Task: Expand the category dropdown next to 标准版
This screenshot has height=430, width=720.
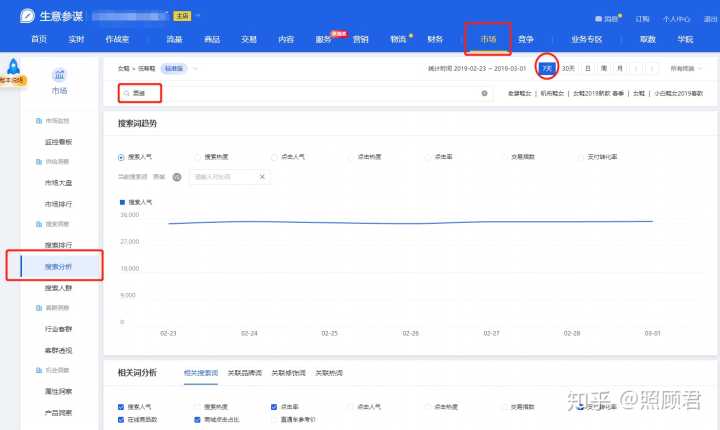Action: click(x=195, y=68)
